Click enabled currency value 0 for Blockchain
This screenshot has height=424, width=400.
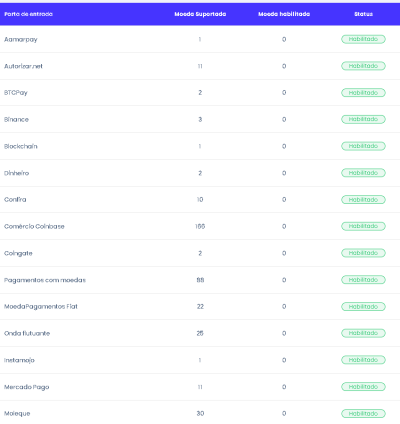tap(284, 146)
